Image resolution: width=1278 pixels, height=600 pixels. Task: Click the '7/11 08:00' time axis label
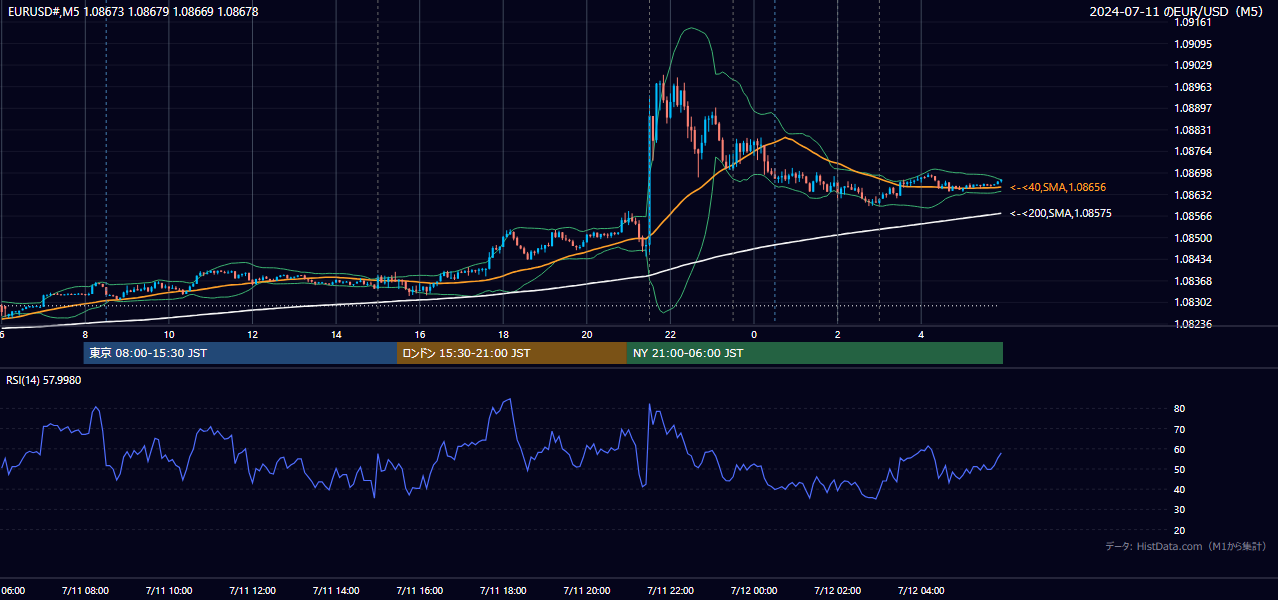[x=85, y=591]
